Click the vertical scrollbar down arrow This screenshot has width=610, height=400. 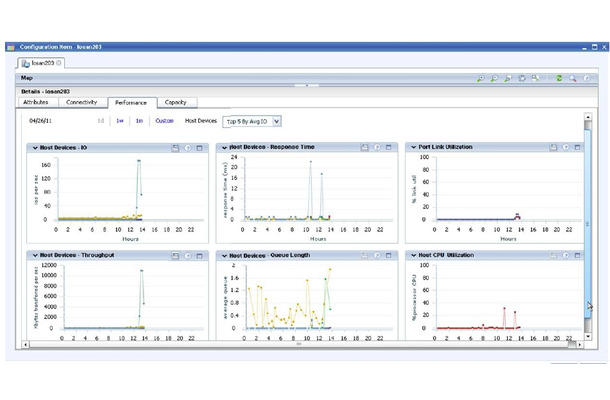click(x=588, y=336)
